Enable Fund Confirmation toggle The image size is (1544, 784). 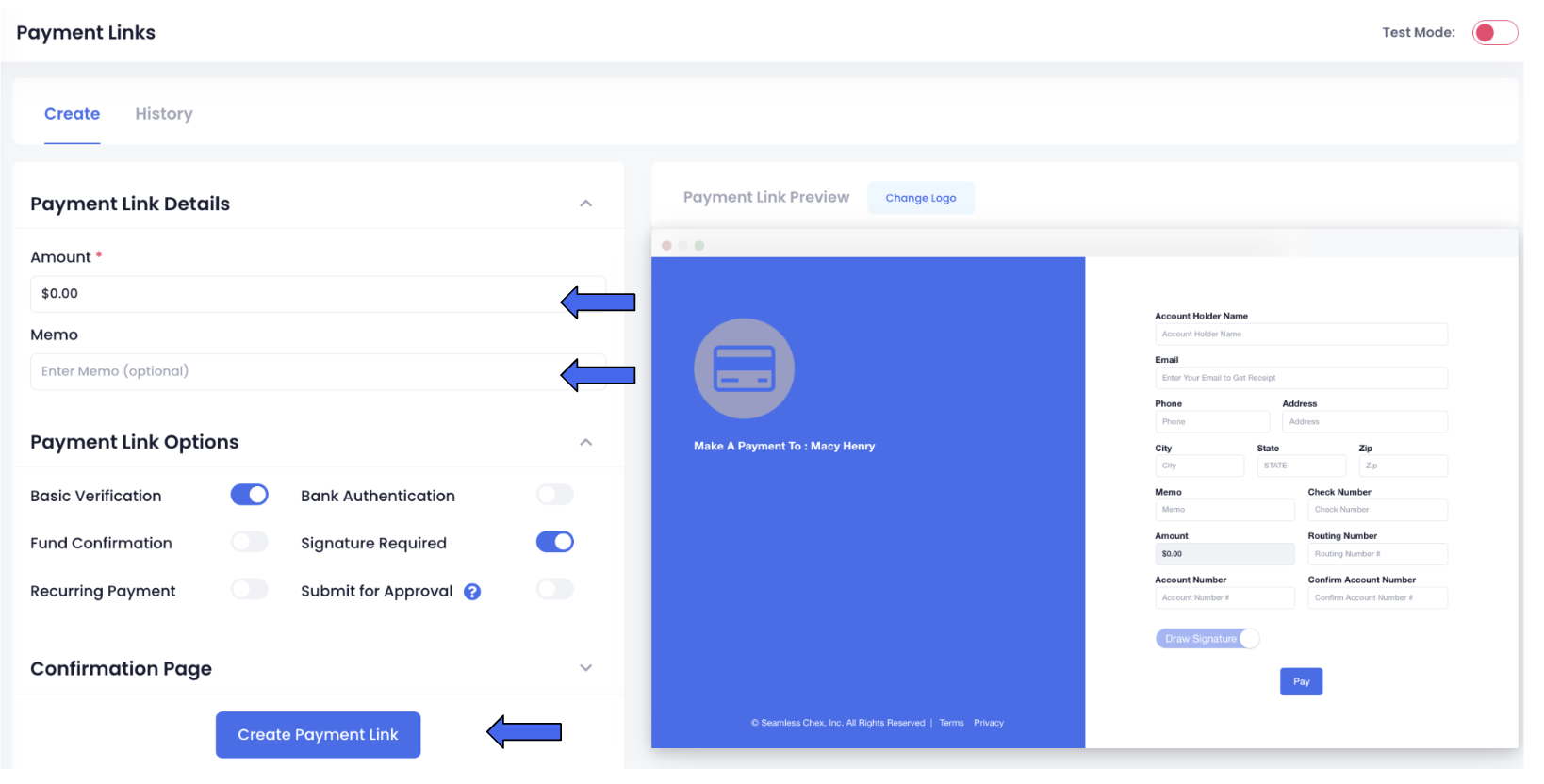tap(250, 542)
